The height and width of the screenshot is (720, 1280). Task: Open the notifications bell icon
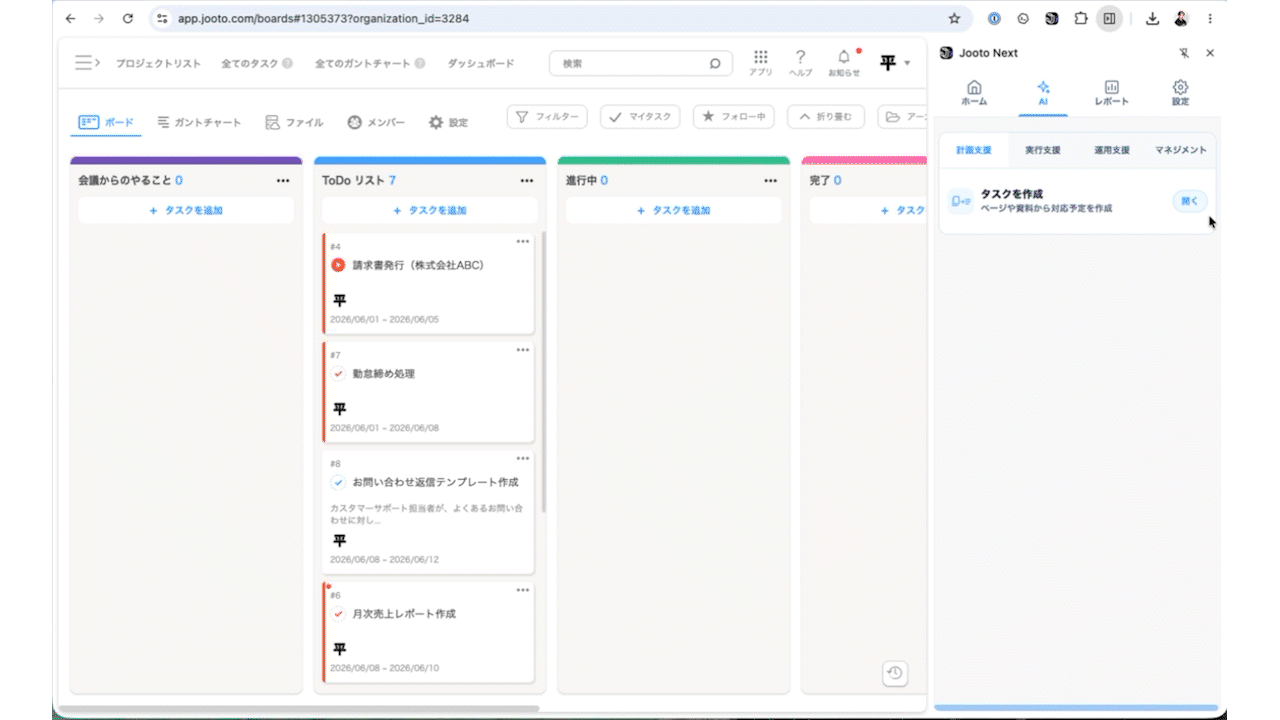(x=844, y=57)
